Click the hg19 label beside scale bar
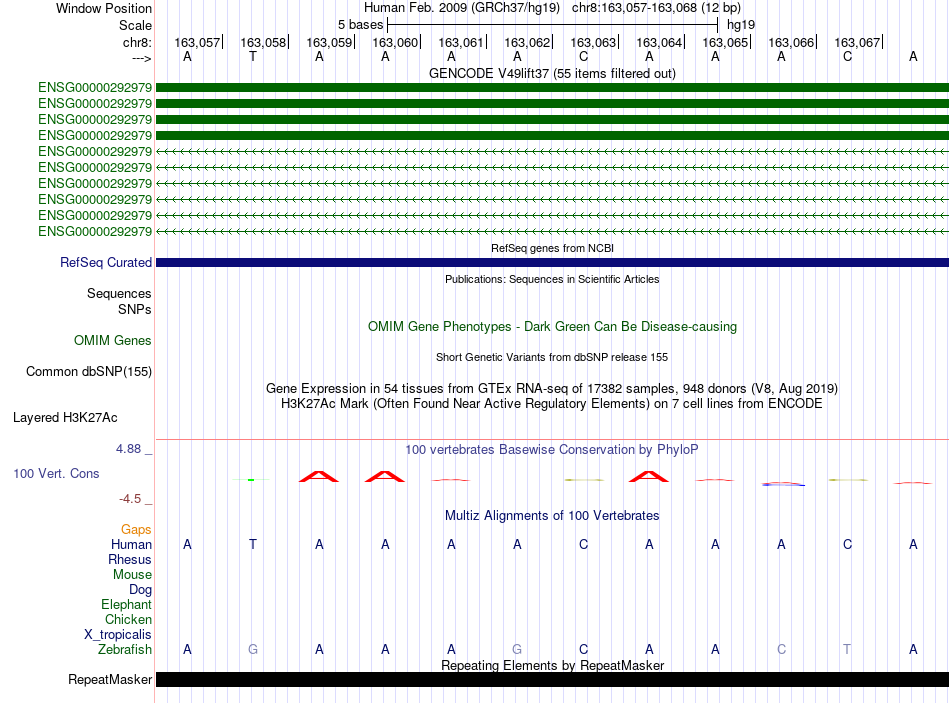The height and width of the screenshot is (703, 950). tap(741, 25)
